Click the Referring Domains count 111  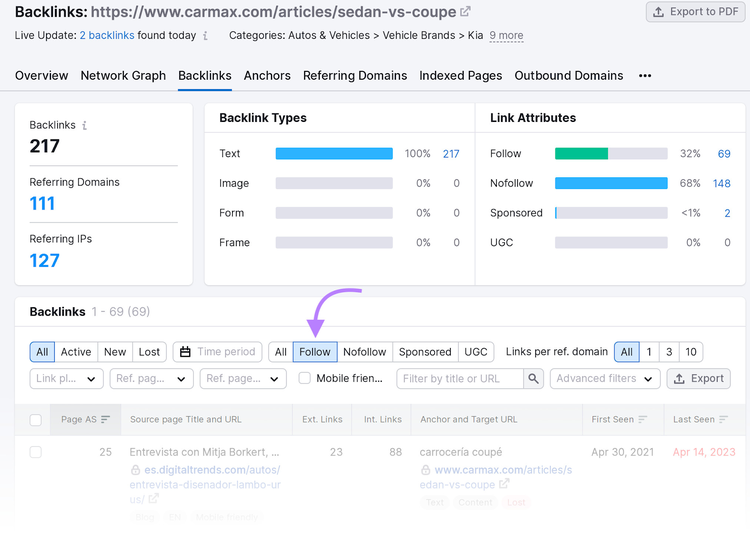[x=42, y=204]
